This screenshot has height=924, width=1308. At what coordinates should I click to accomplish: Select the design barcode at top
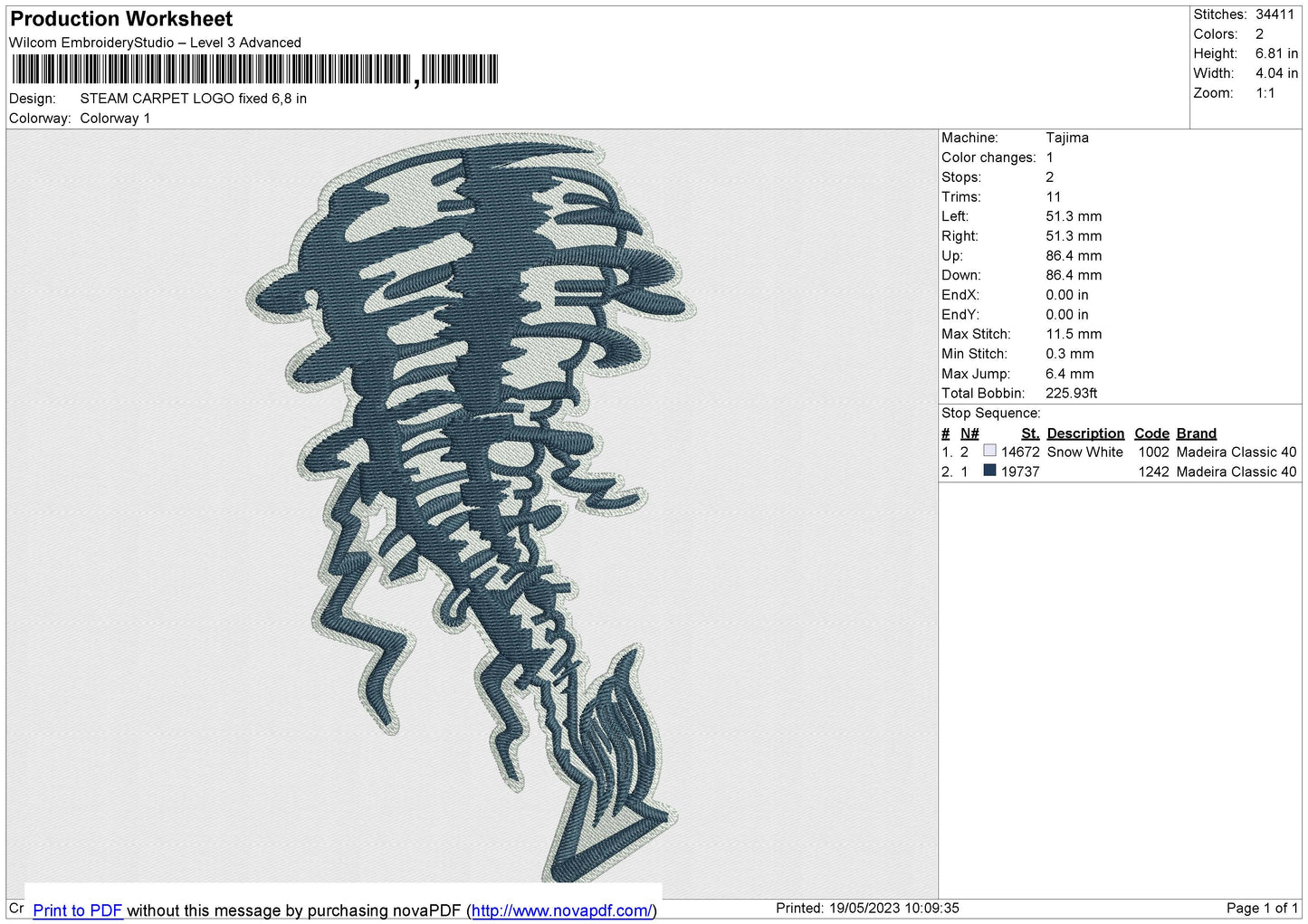coord(254,70)
